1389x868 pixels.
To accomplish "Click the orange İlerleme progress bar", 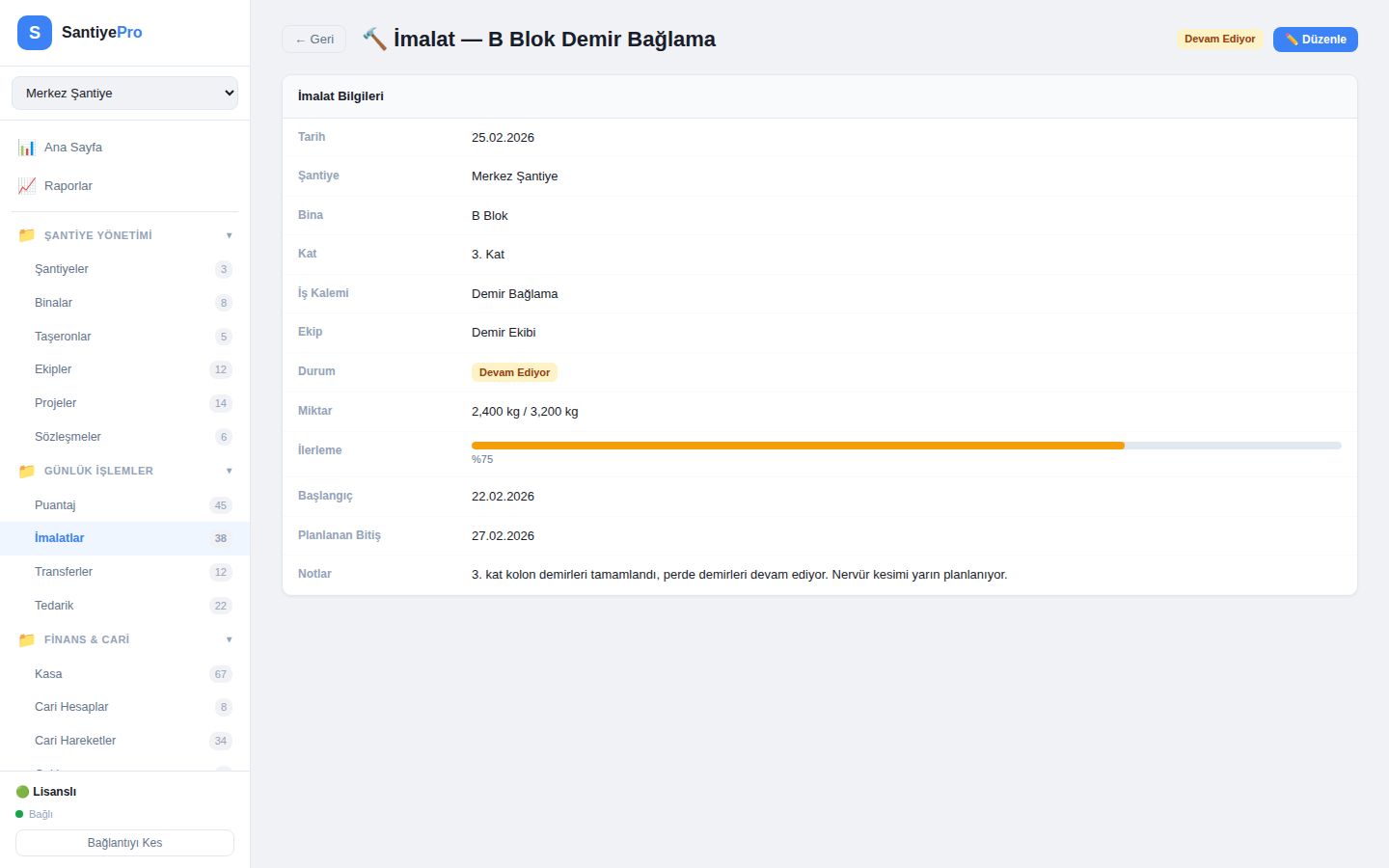I will (798, 446).
